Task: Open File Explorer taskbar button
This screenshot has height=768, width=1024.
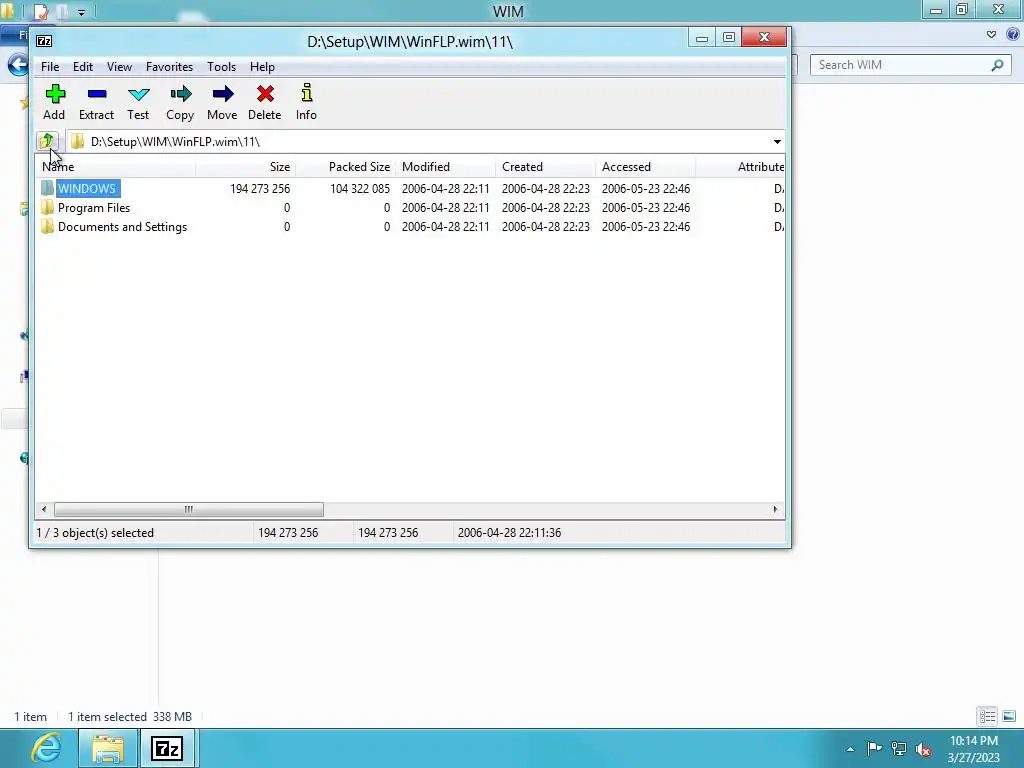Action: point(108,748)
